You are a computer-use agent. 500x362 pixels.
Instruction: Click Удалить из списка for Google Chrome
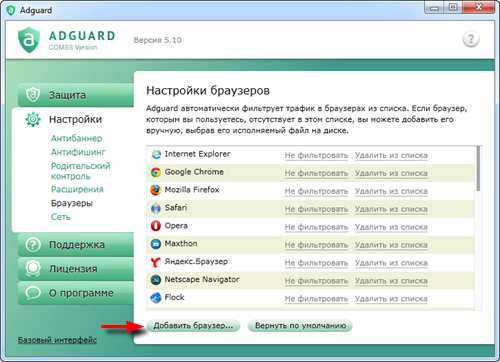tap(391, 173)
